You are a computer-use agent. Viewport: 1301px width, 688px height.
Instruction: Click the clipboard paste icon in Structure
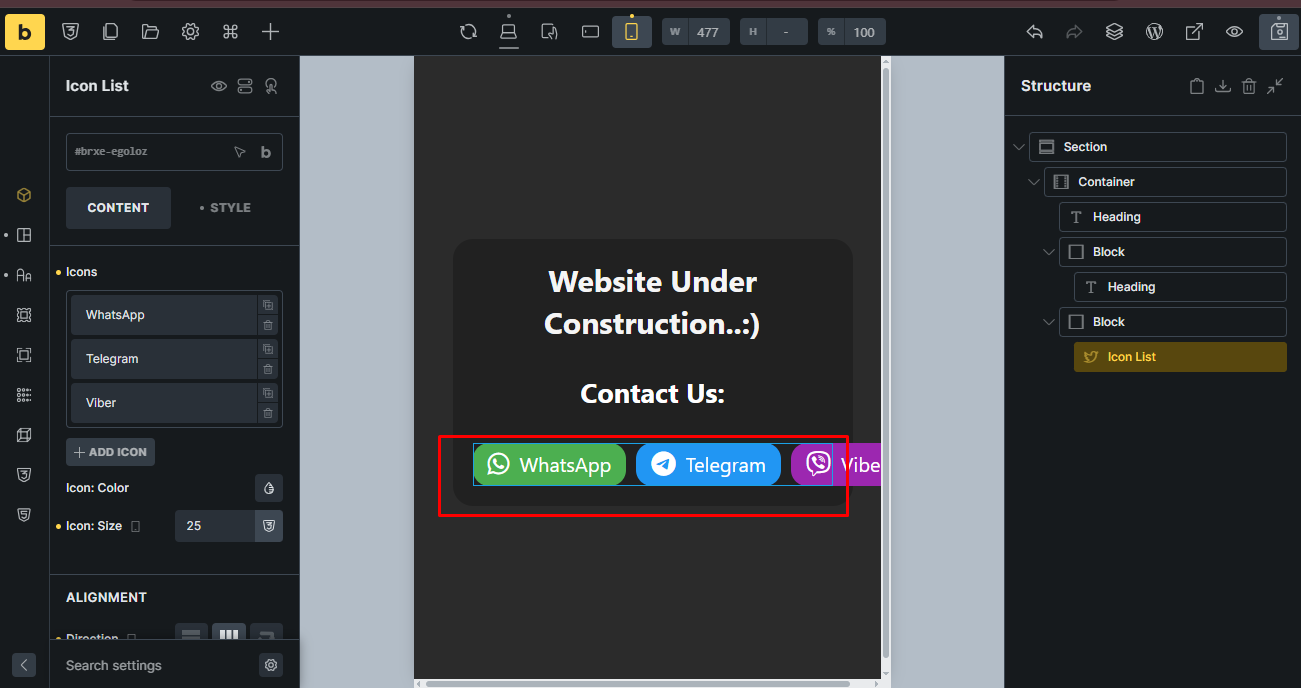click(1197, 87)
